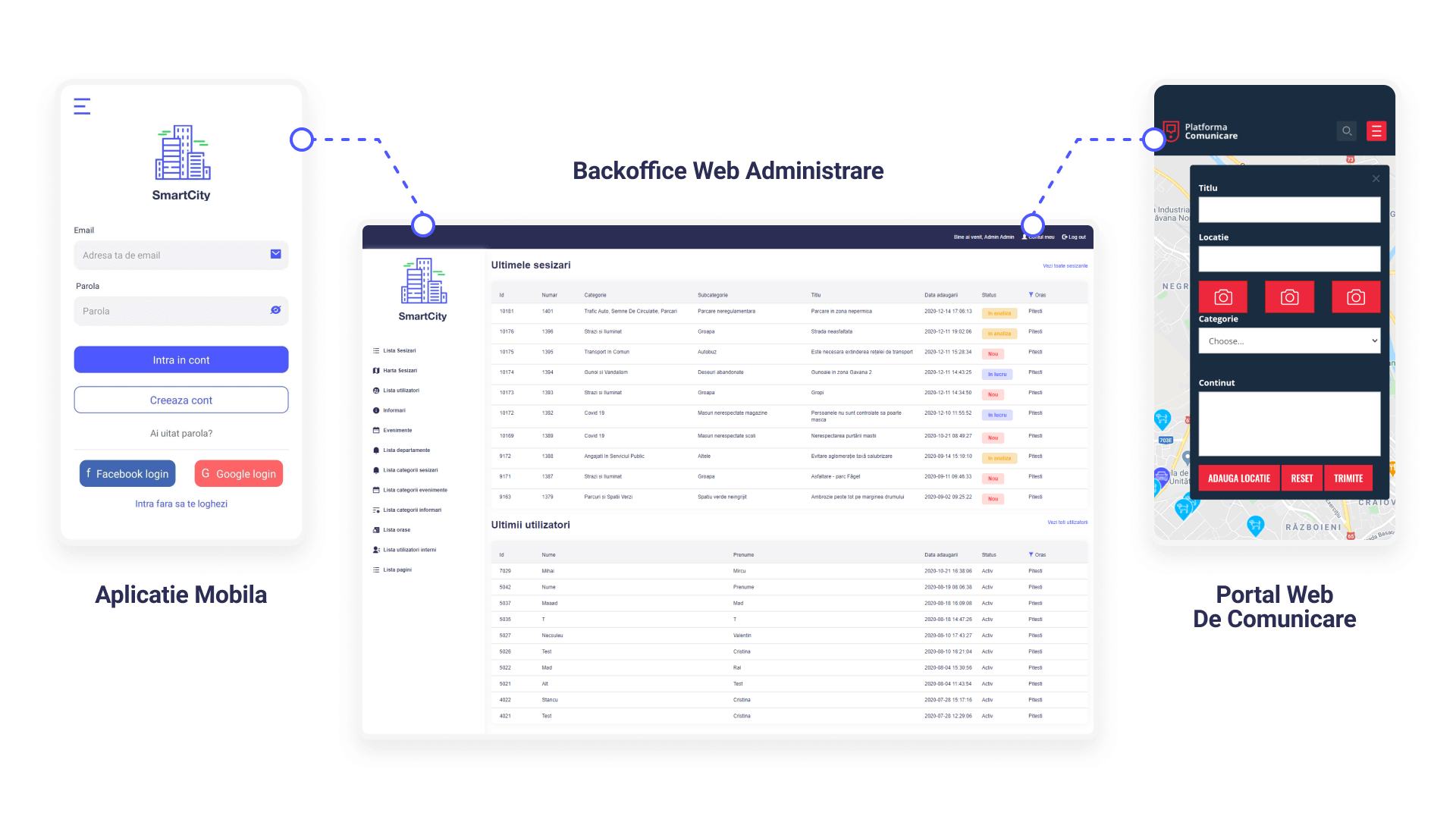Screen dimensions: 1456x819
Task: Open the red hamburger menu in portal
Action: point(1376,131)
